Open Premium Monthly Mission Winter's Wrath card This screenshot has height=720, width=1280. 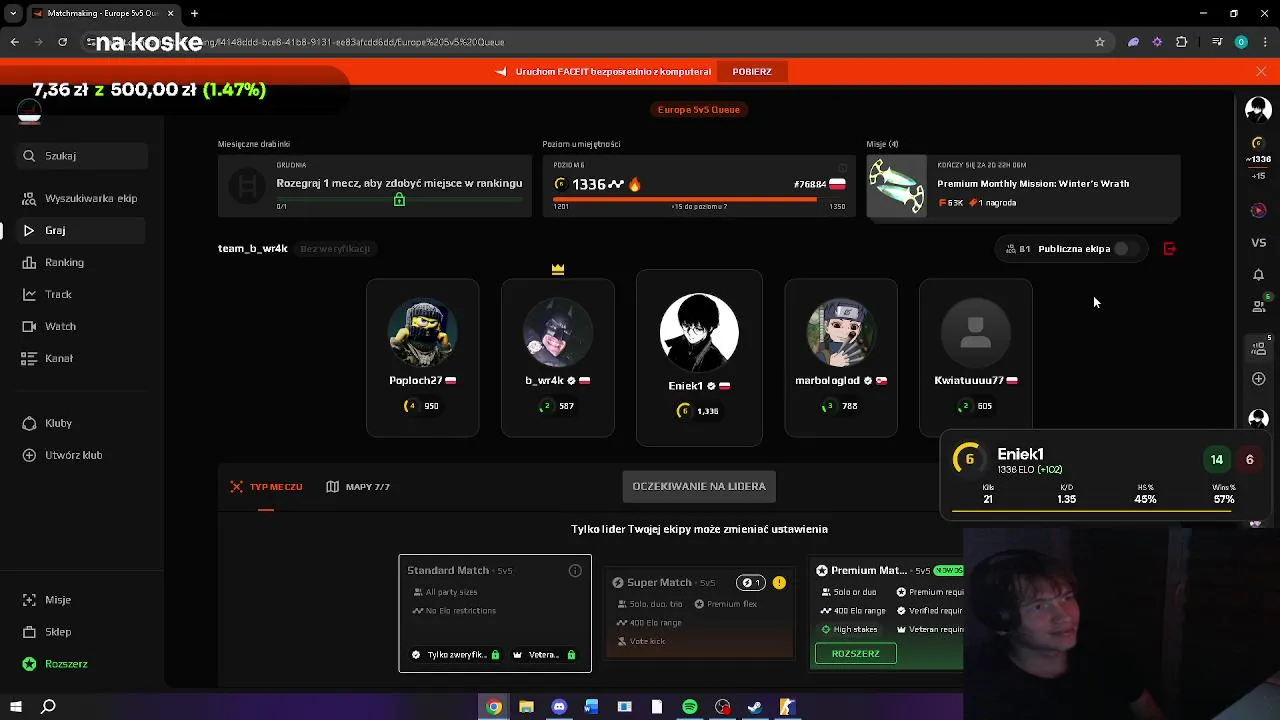pyautogui.click(x=1023, y=186)
